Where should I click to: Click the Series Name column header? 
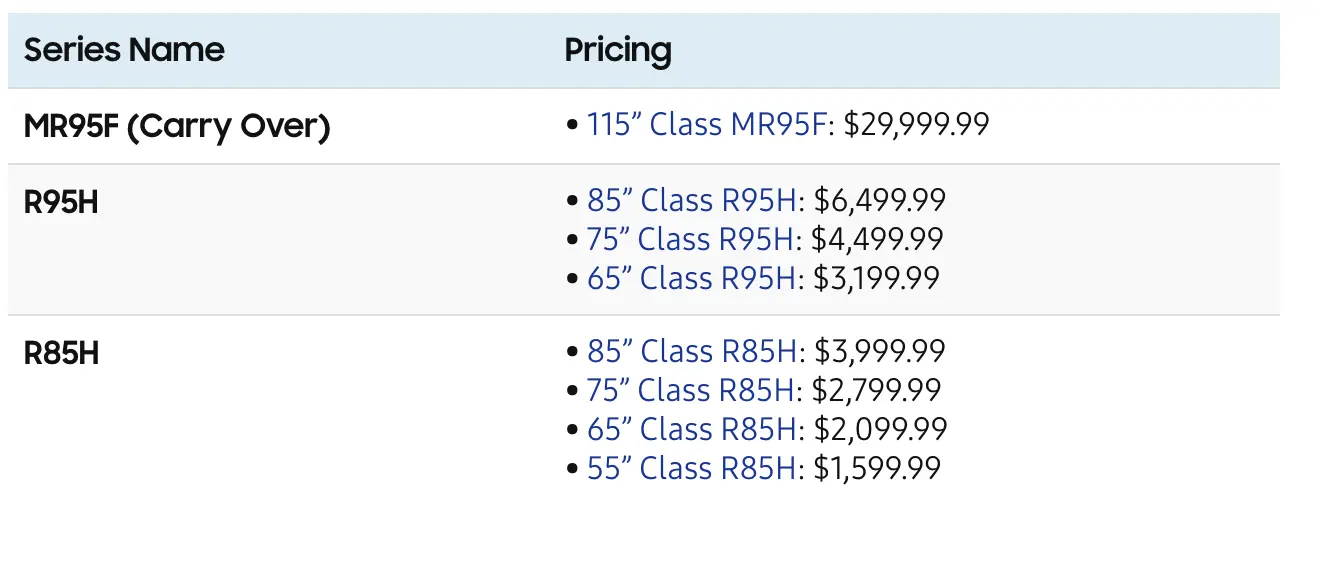pos(124,50)
